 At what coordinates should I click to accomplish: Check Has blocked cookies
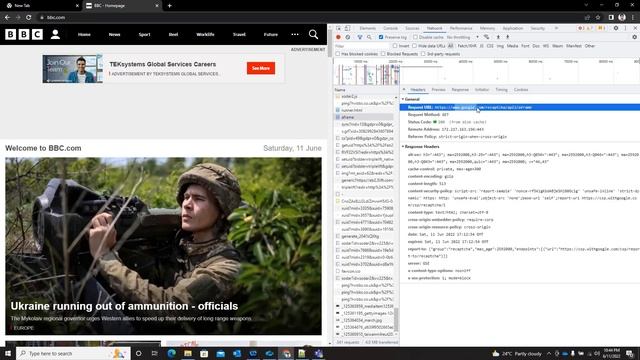click(338, 54)
